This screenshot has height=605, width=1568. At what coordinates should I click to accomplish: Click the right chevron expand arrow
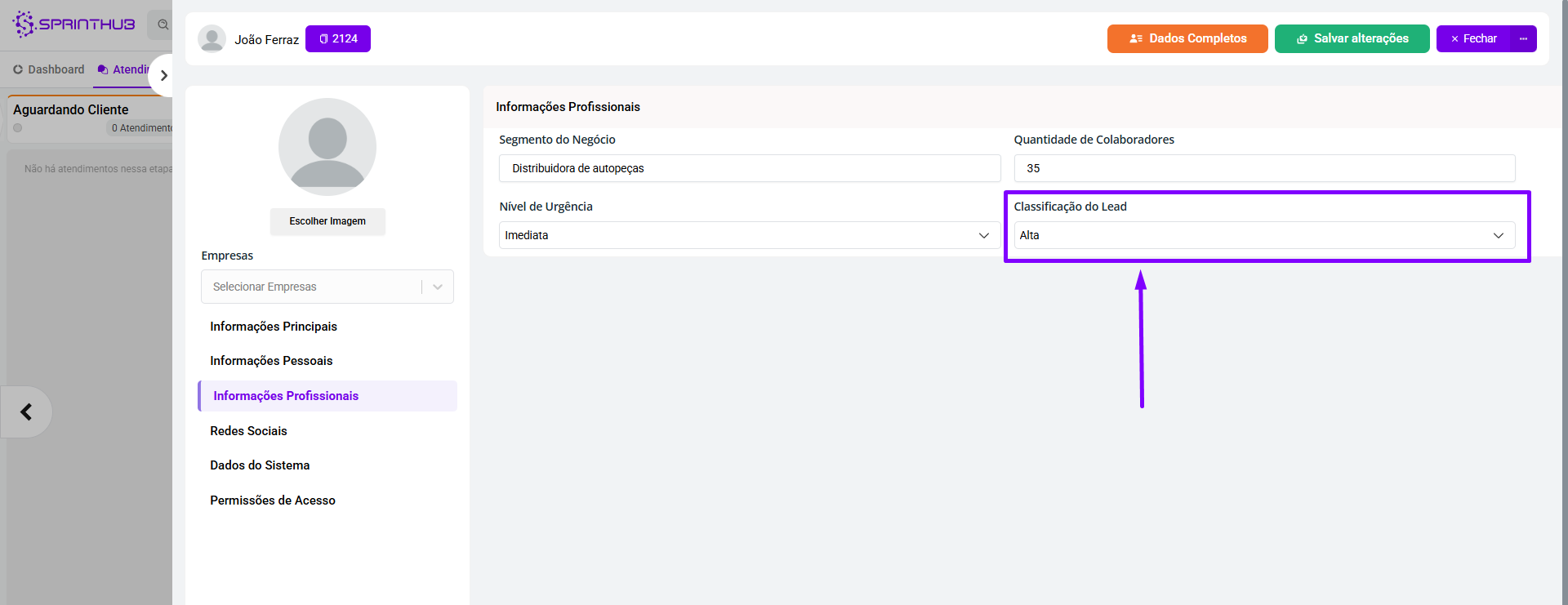[163, 75]
